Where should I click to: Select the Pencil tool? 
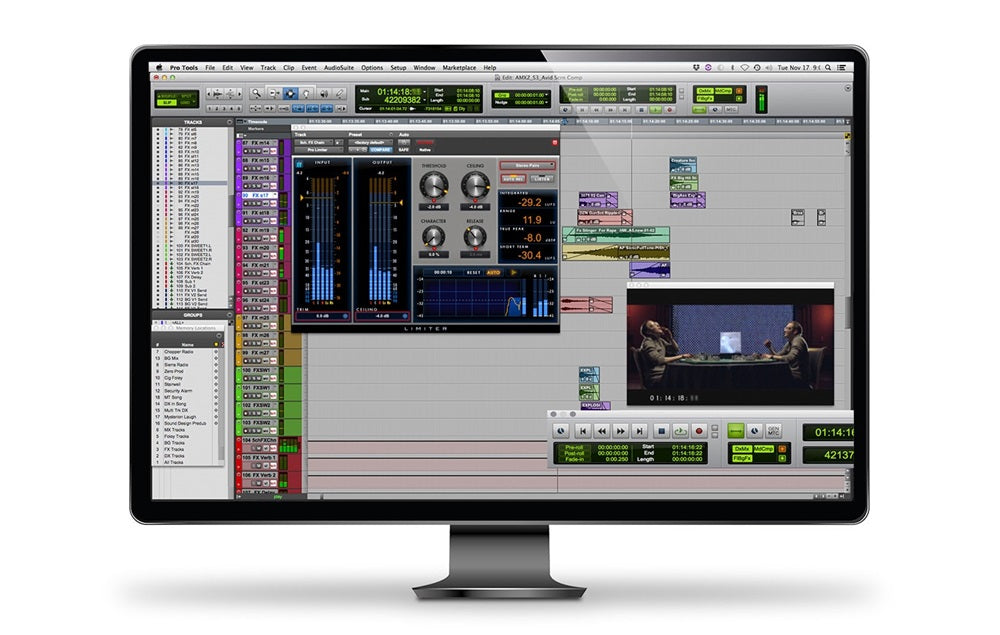pos(340,93)
